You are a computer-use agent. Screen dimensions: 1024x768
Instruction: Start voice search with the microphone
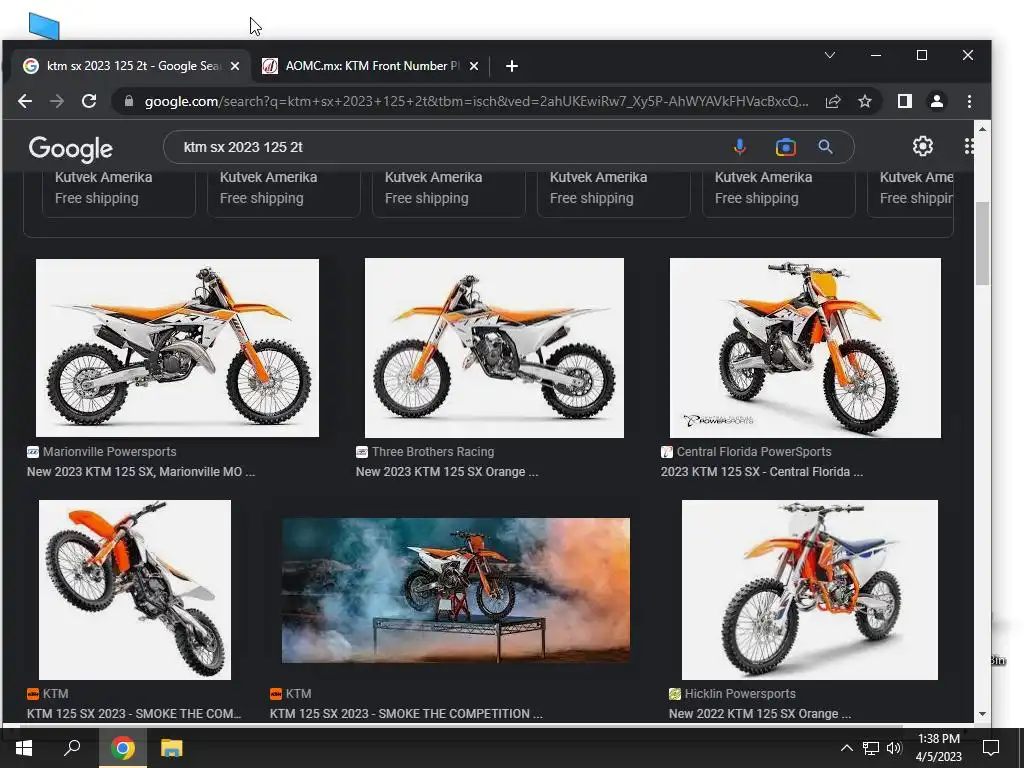[739, 147]
